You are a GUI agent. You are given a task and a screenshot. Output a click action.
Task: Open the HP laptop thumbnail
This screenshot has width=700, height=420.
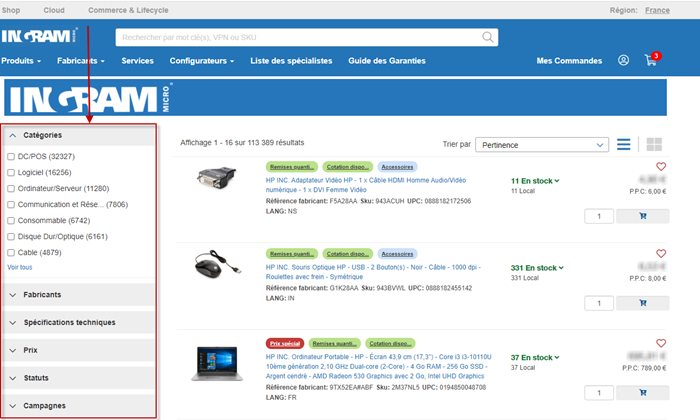(x=217, y=364)
